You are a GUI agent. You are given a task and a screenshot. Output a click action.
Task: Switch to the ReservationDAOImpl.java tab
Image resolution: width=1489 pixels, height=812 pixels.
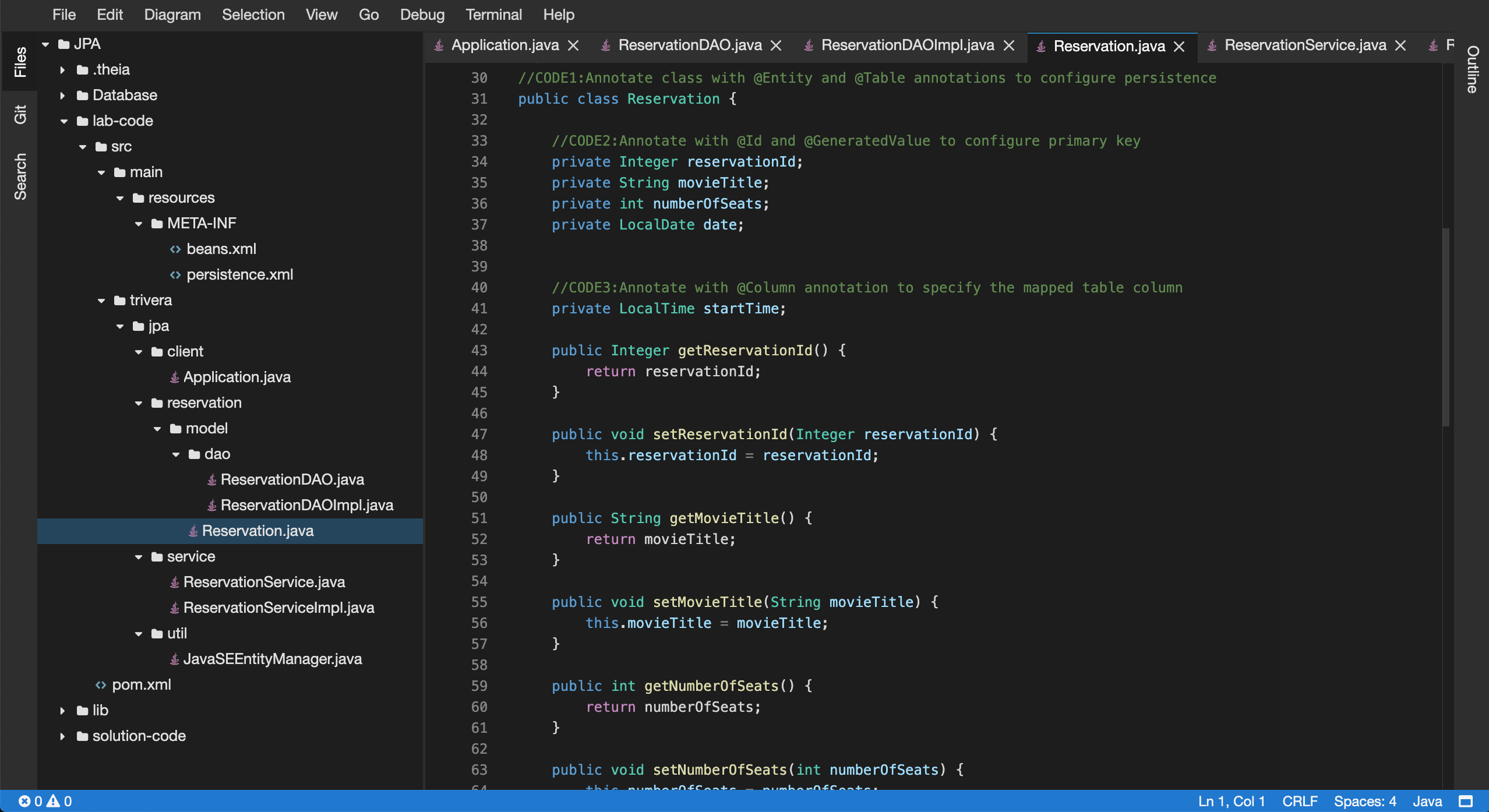click(908, 45)
